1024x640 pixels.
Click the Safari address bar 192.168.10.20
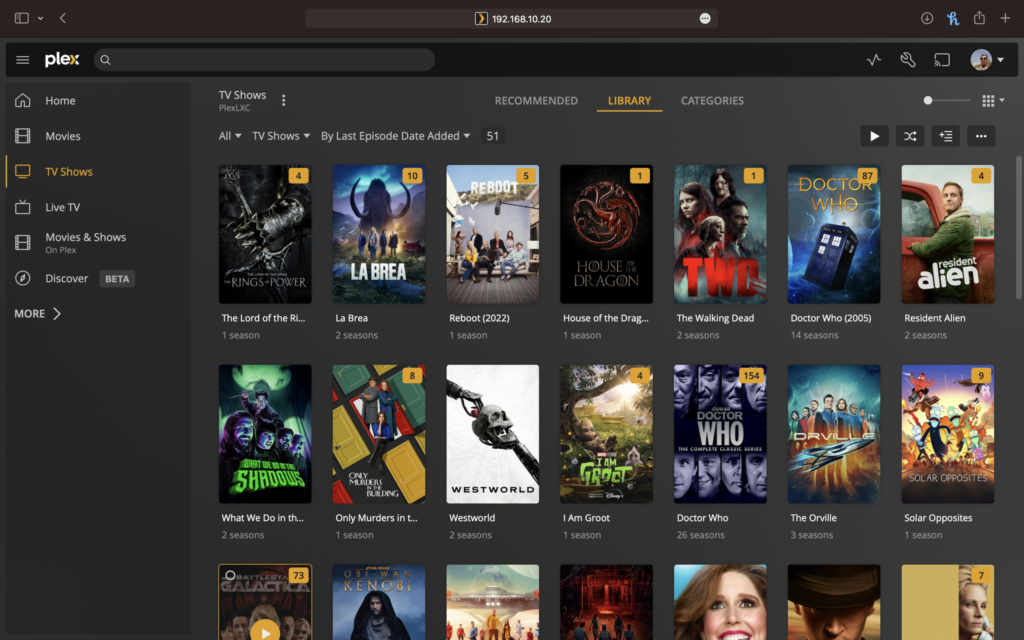coord(511,18)
